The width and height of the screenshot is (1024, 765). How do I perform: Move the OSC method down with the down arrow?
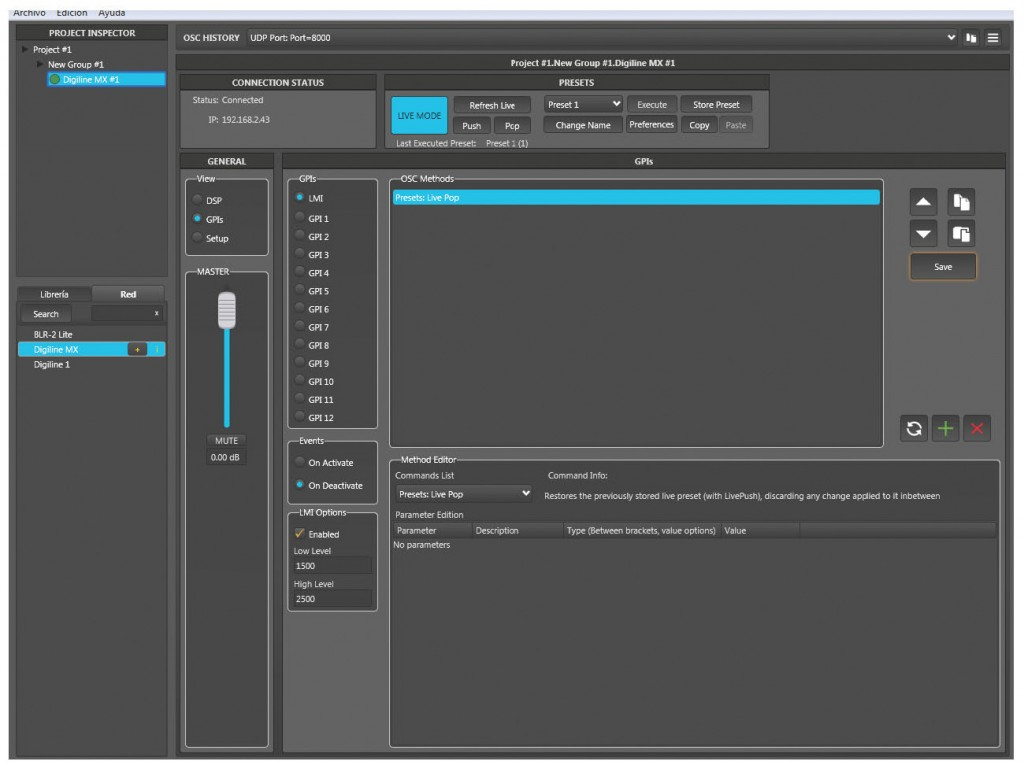pos(924,234)
